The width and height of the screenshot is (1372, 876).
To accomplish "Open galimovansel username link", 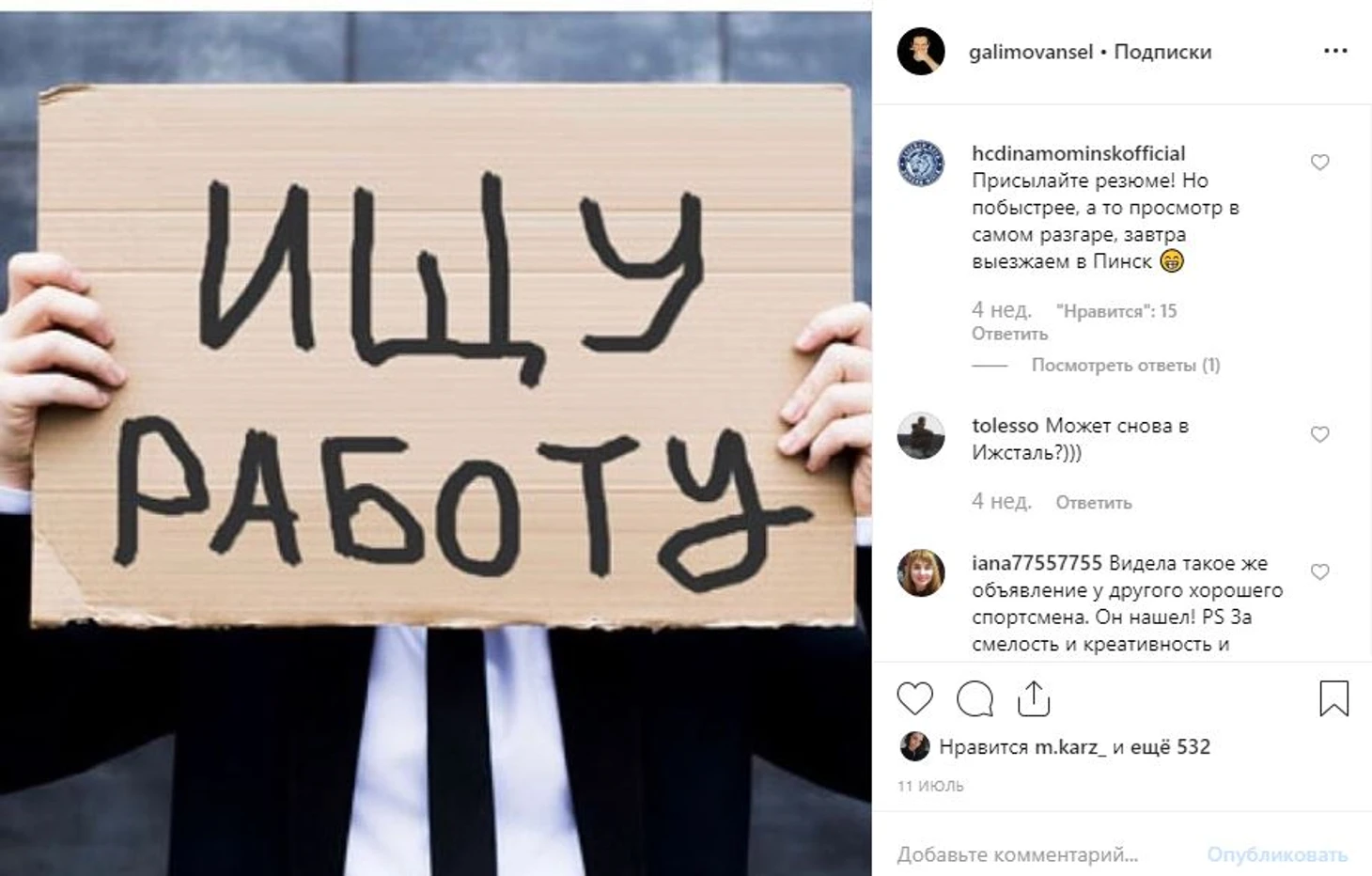I will pyautogui.click(x=1031, y=52).
